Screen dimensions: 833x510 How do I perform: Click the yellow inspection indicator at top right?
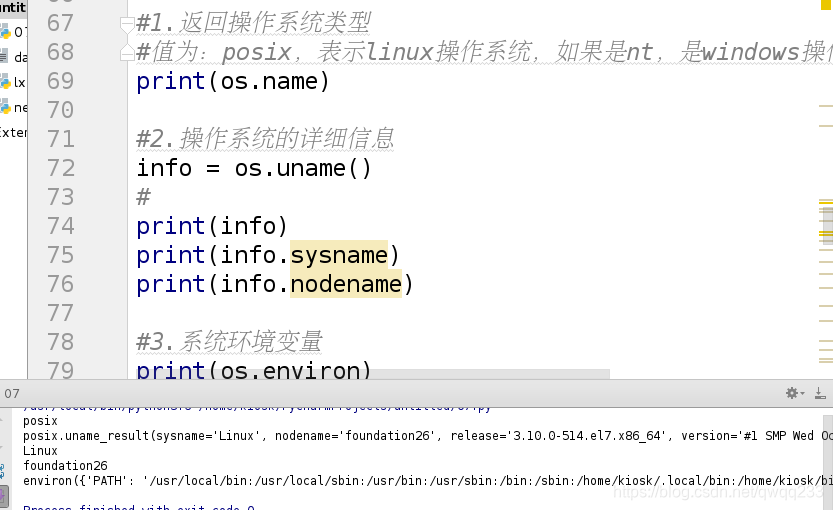tap(827, 5)
